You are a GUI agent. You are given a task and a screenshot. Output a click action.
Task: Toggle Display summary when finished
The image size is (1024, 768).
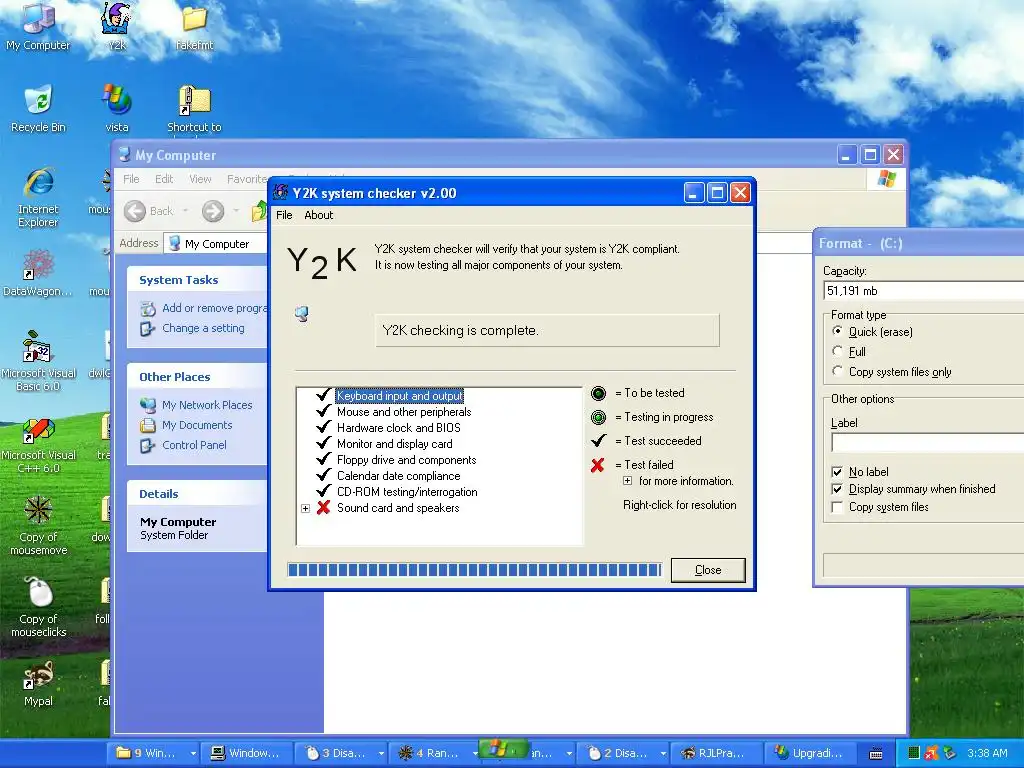[837, 489]
